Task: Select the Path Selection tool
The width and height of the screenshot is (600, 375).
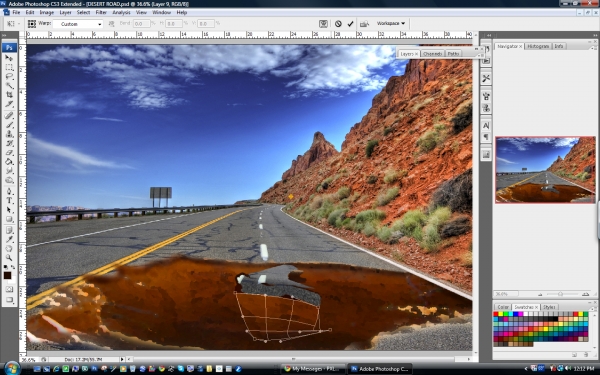Action: point(9,210)
